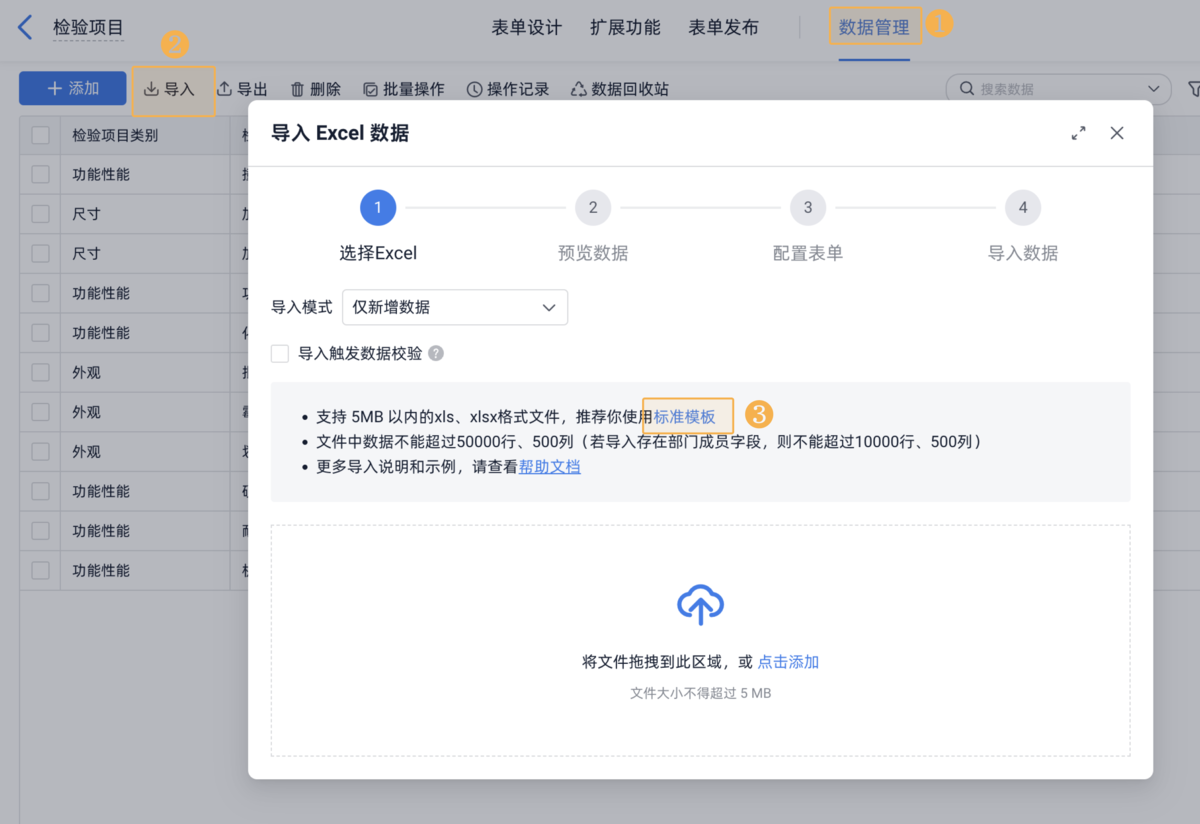
Task: Click the 文件大小不得超过 5 MB note
Action: (700, 693)
